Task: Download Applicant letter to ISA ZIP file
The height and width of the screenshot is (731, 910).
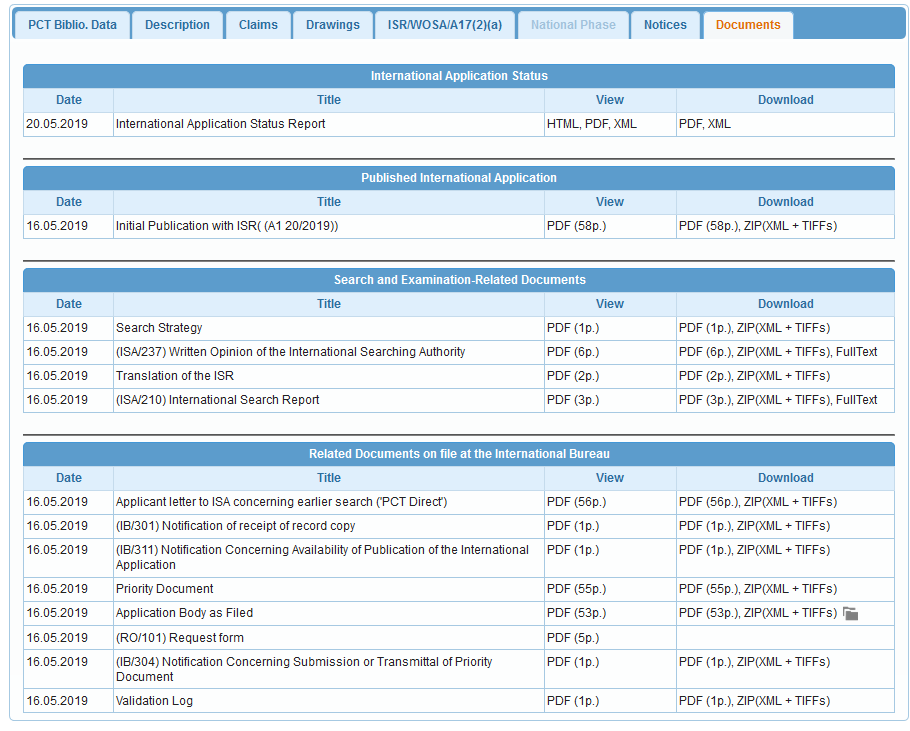Action: (793, 501)
